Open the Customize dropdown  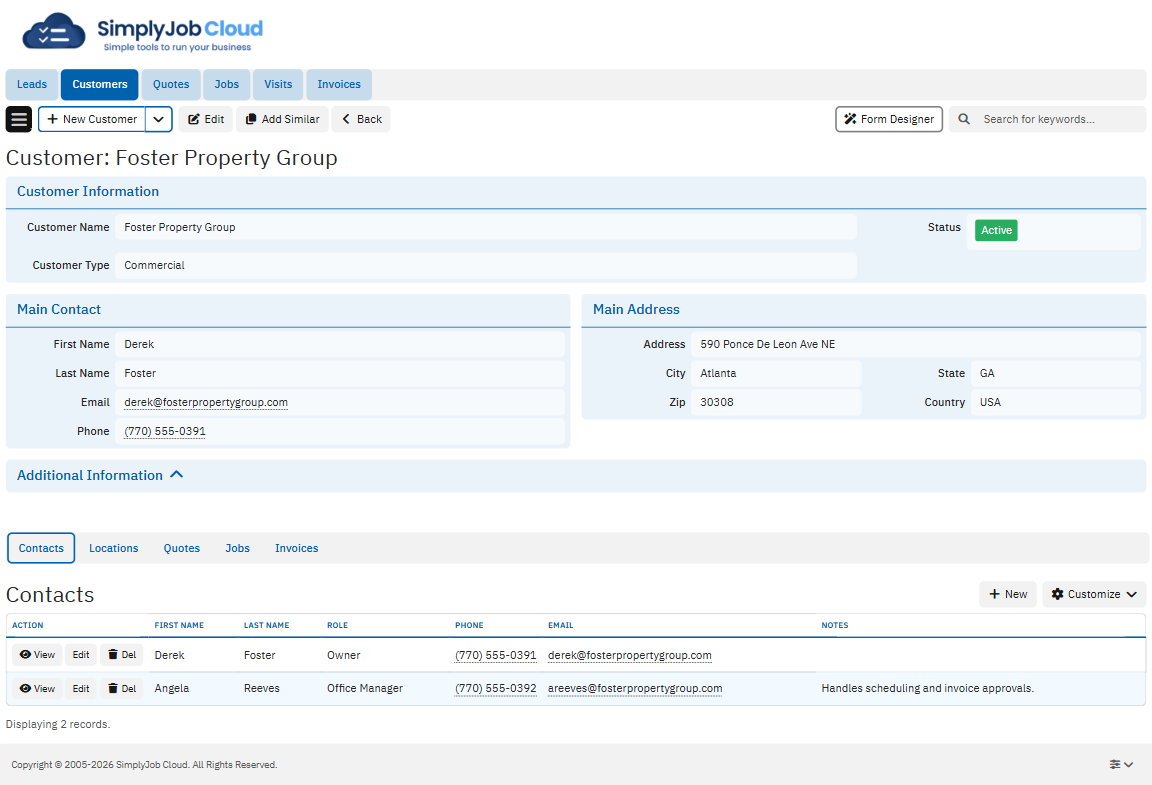click(1093, 594)
